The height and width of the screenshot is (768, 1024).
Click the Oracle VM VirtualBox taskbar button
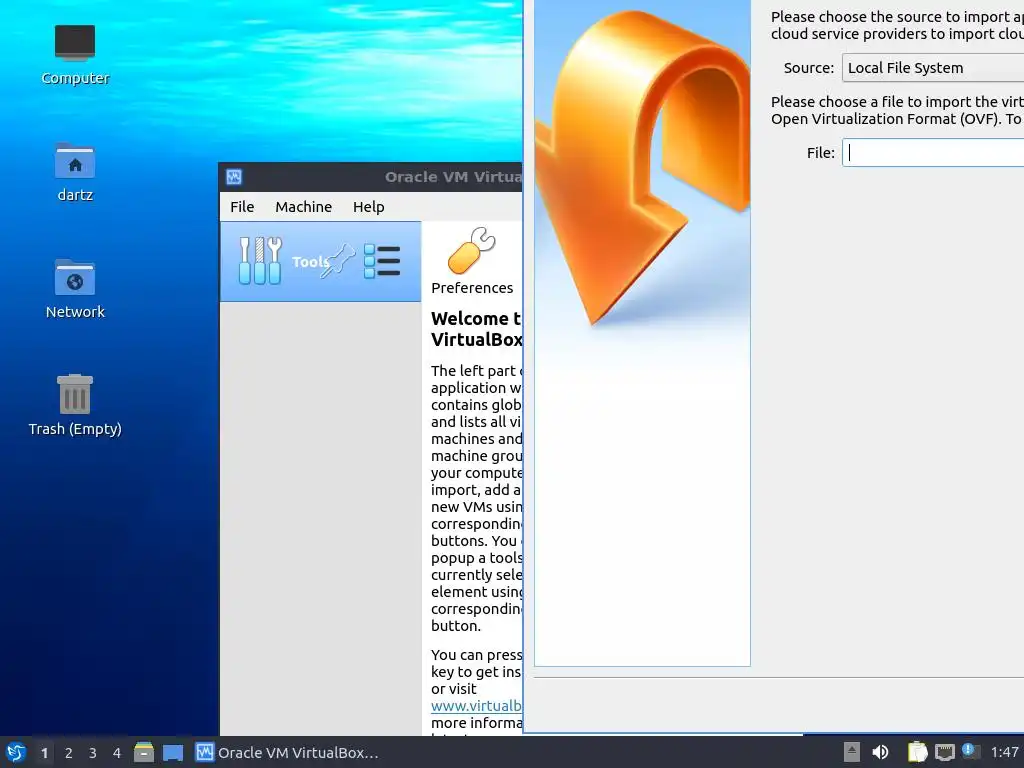(287, 752)
